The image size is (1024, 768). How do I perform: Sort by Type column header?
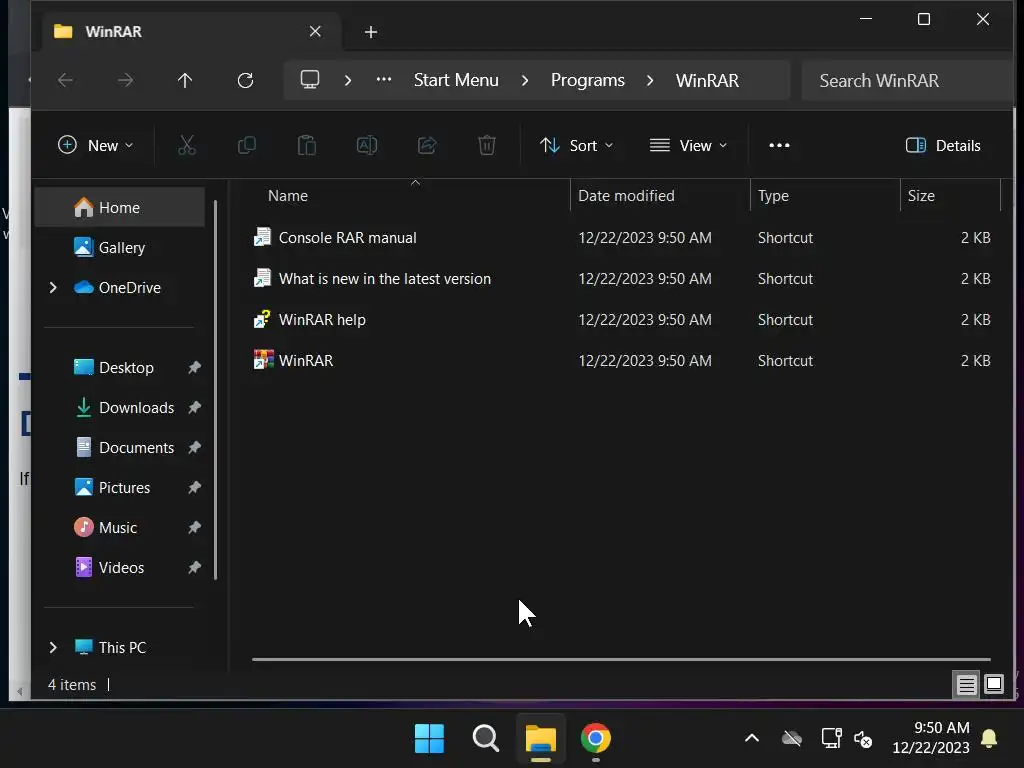[773, 195]
